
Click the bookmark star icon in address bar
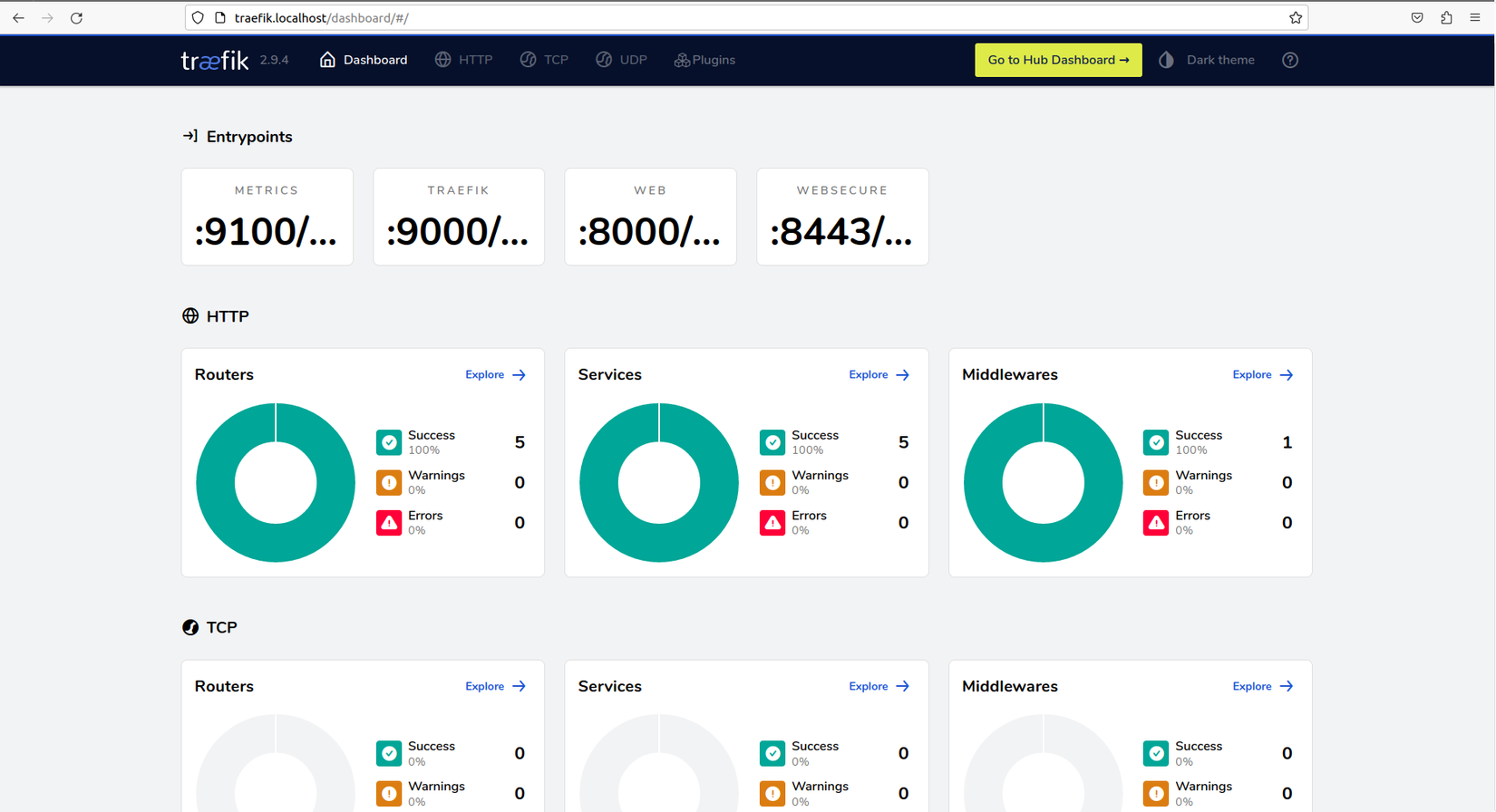click(1296, 18)
